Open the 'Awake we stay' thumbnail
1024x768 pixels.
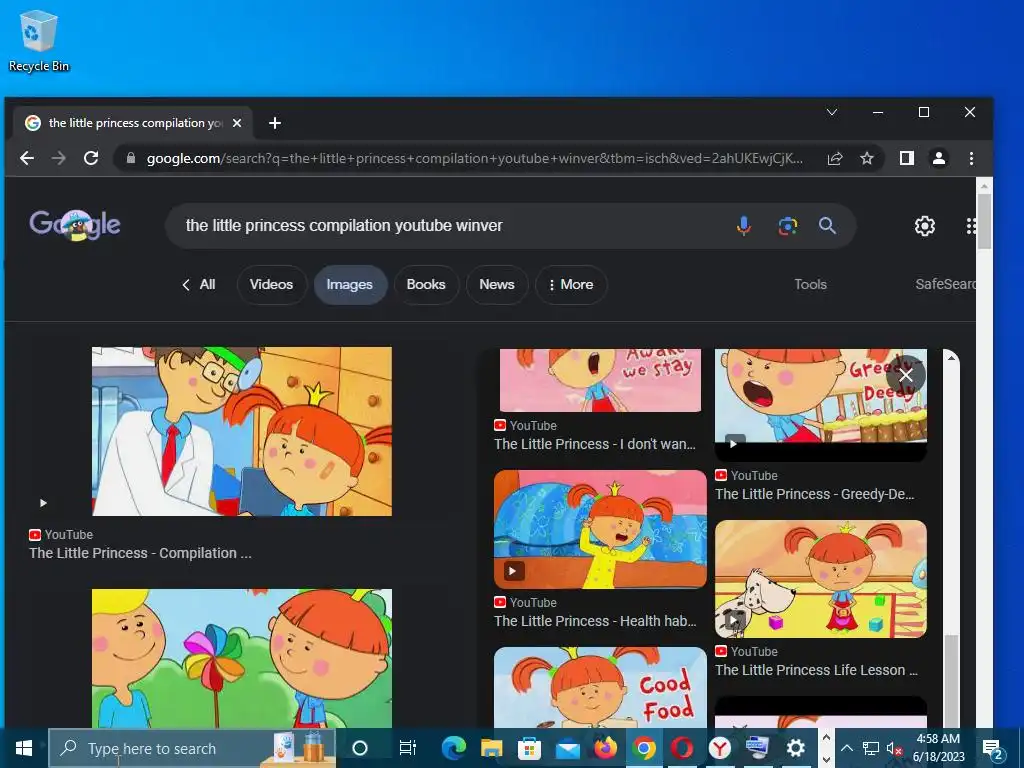600,380
